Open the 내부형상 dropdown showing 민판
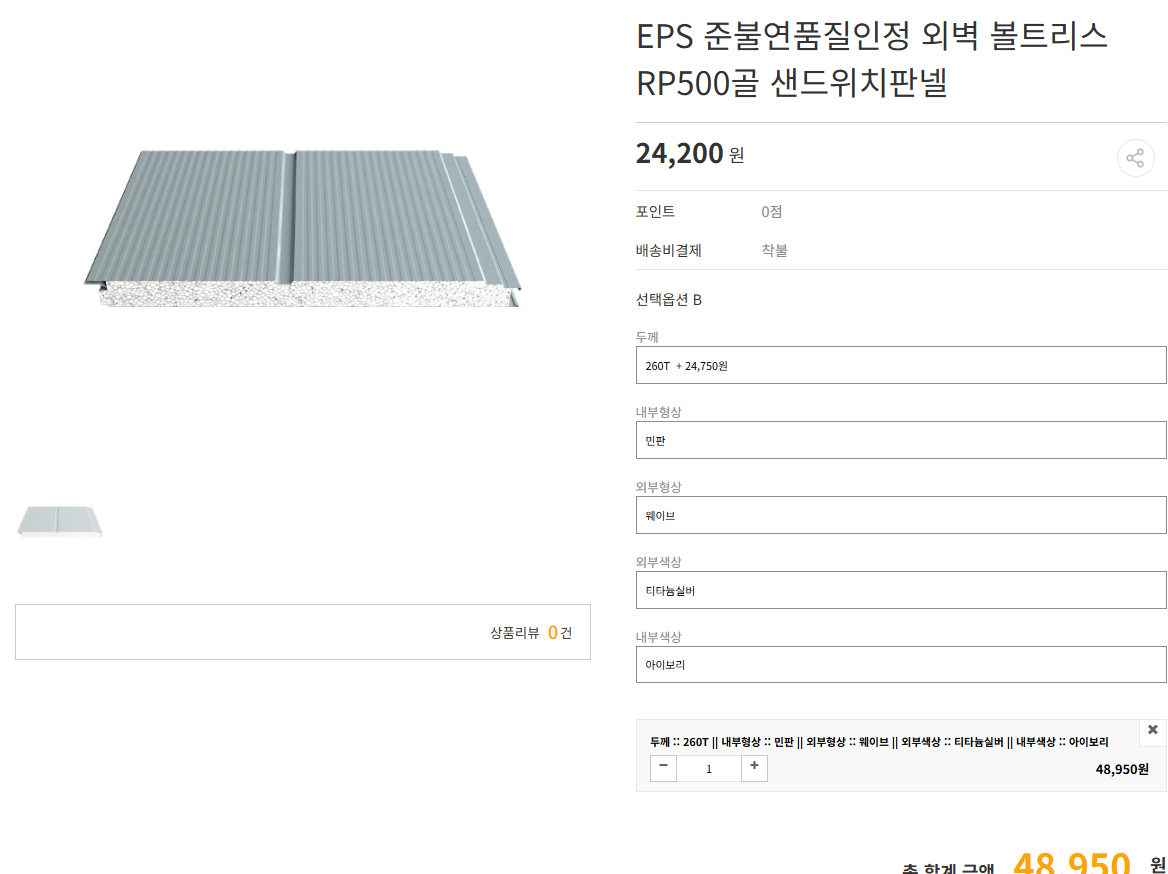Screen dimensions: 1168x874 coord(900,440)
